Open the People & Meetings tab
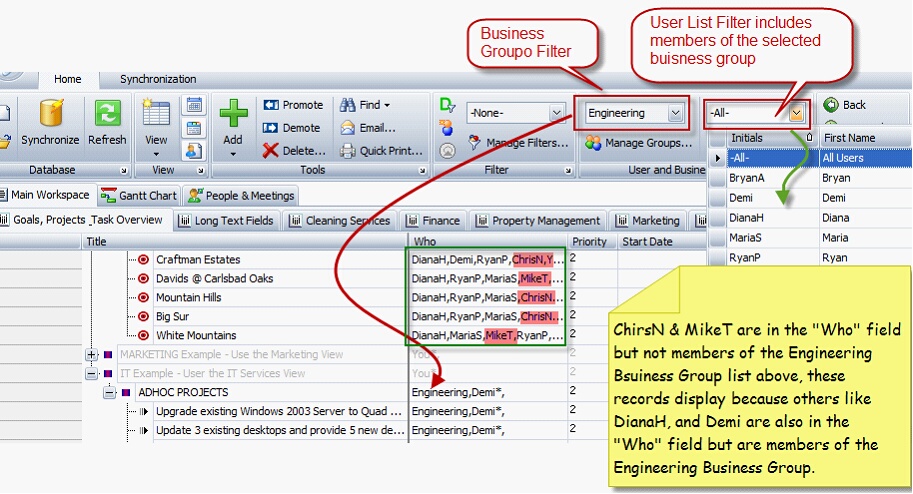The height and width of the screenshot is (494, 913). coord(241,196)
